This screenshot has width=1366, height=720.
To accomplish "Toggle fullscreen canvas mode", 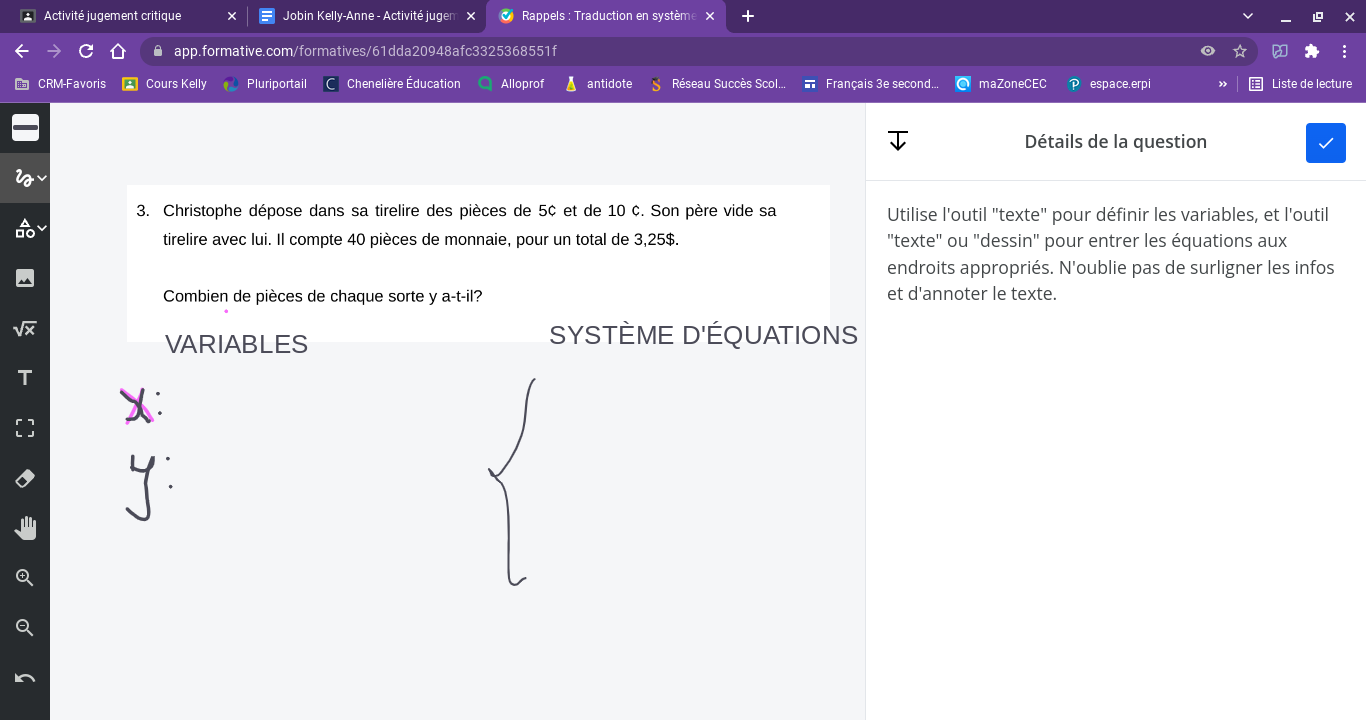I will coord(25,428).
